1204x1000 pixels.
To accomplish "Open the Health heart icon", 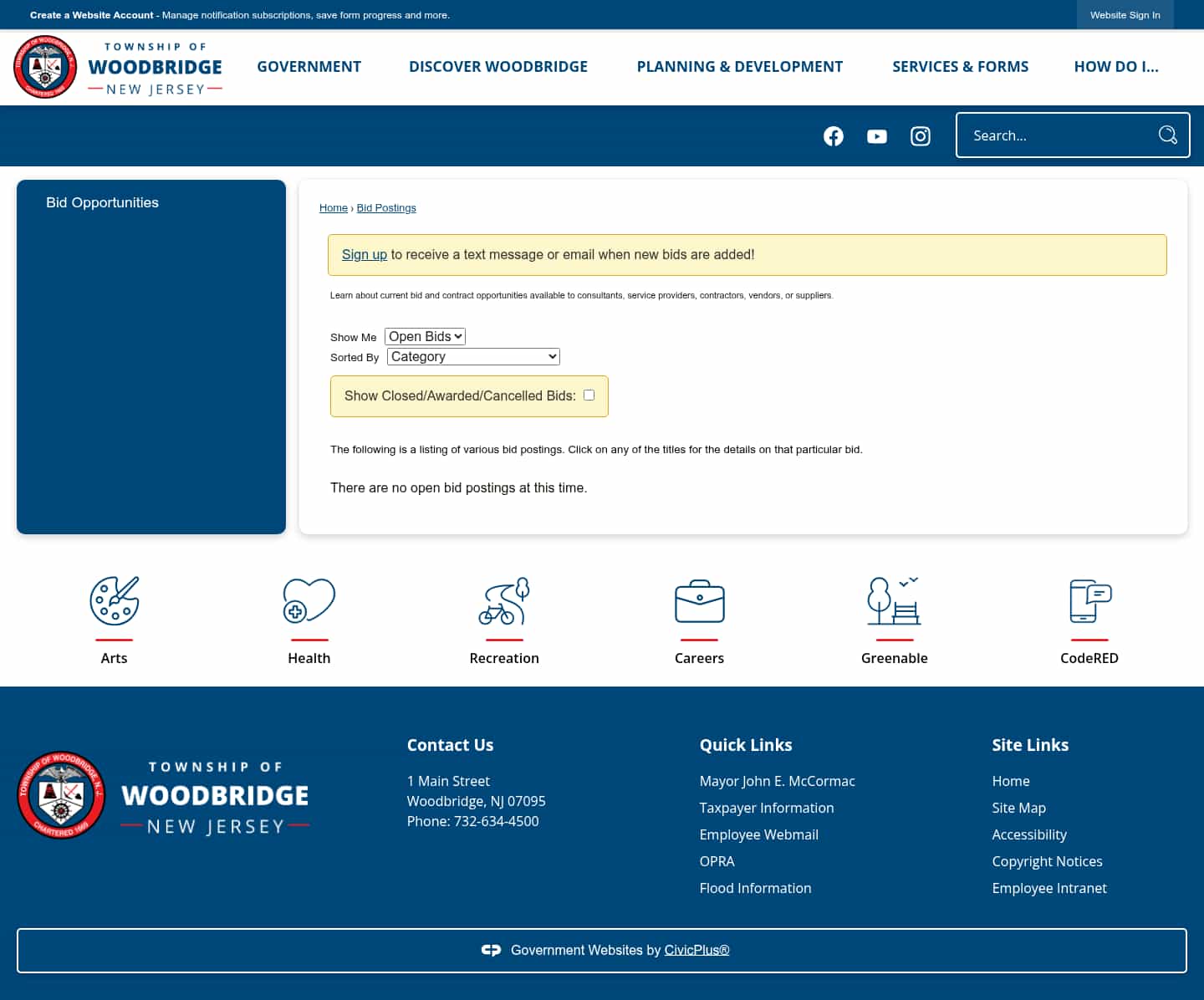I will [309, 601].
